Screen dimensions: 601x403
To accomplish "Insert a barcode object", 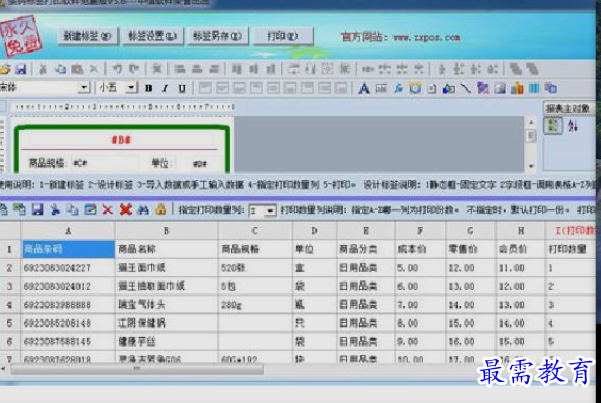I will point(534,89).
